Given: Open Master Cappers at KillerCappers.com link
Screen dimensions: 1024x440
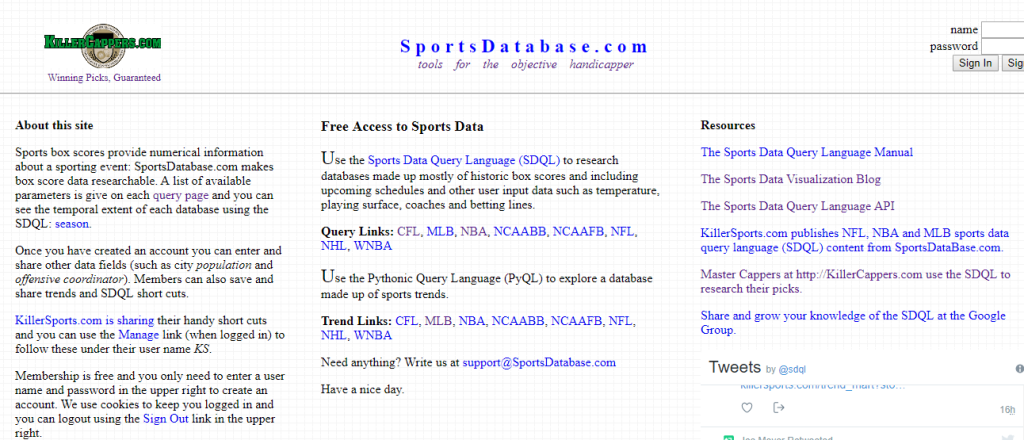Looking at the screenshot, I should pyautogui.click(x=856, y=281).
